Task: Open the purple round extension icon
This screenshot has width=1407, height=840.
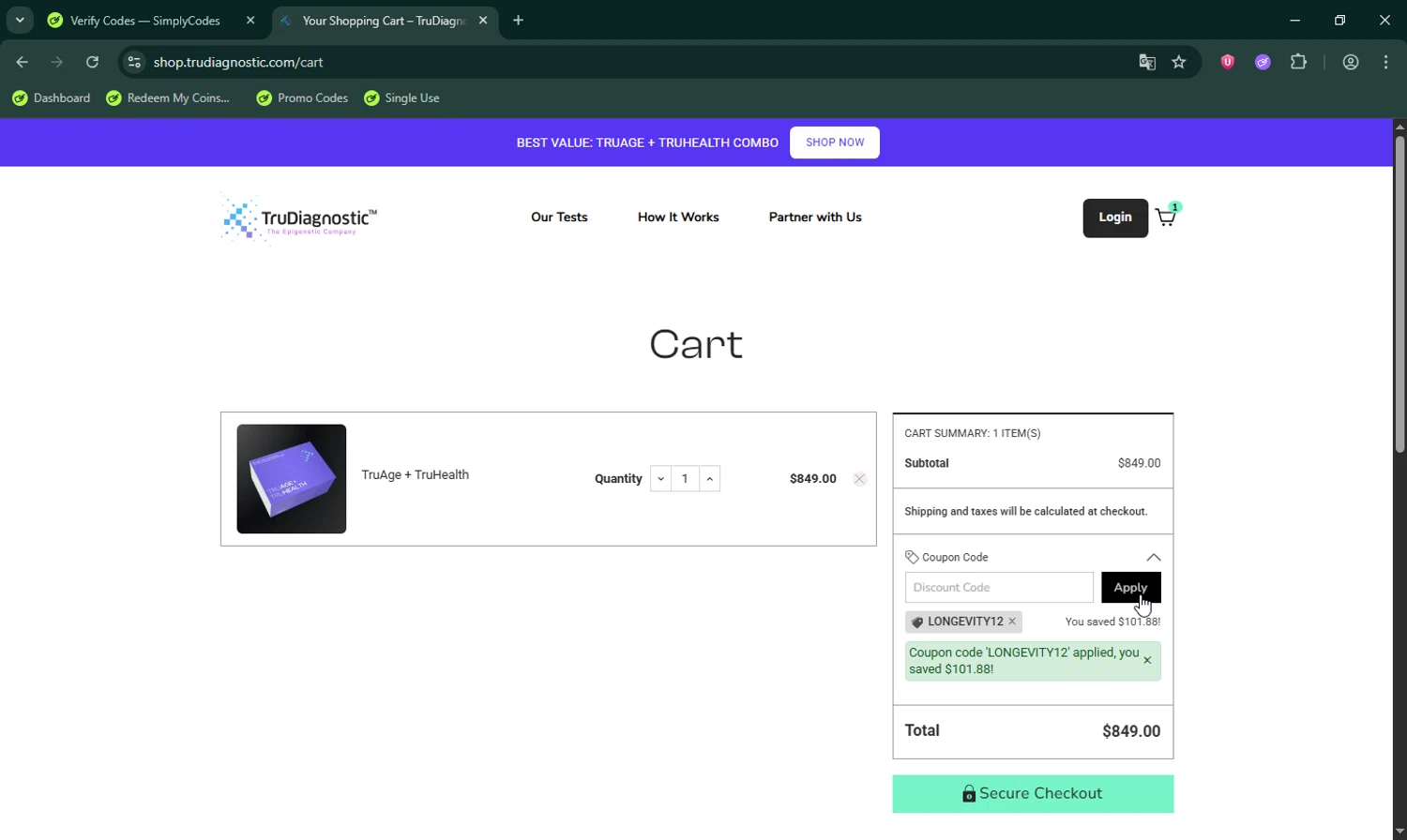Action: point(1263,62)
